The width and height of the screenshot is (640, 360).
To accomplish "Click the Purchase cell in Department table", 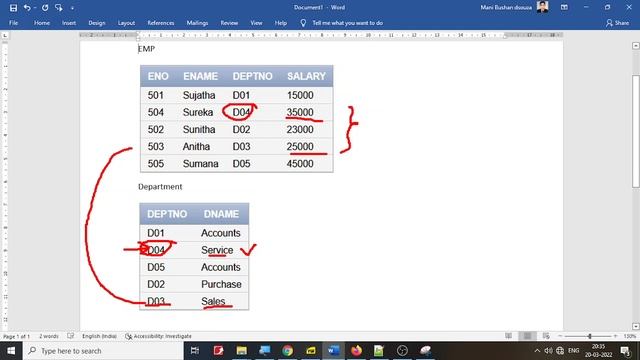I will click(221, 284).
